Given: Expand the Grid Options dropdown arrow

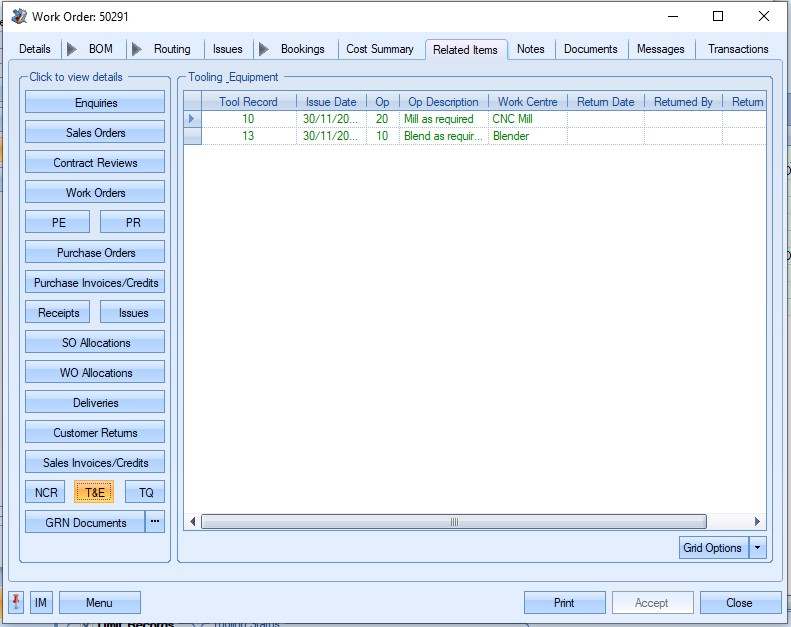Looking at the screenshot, I should pos(757,547).
